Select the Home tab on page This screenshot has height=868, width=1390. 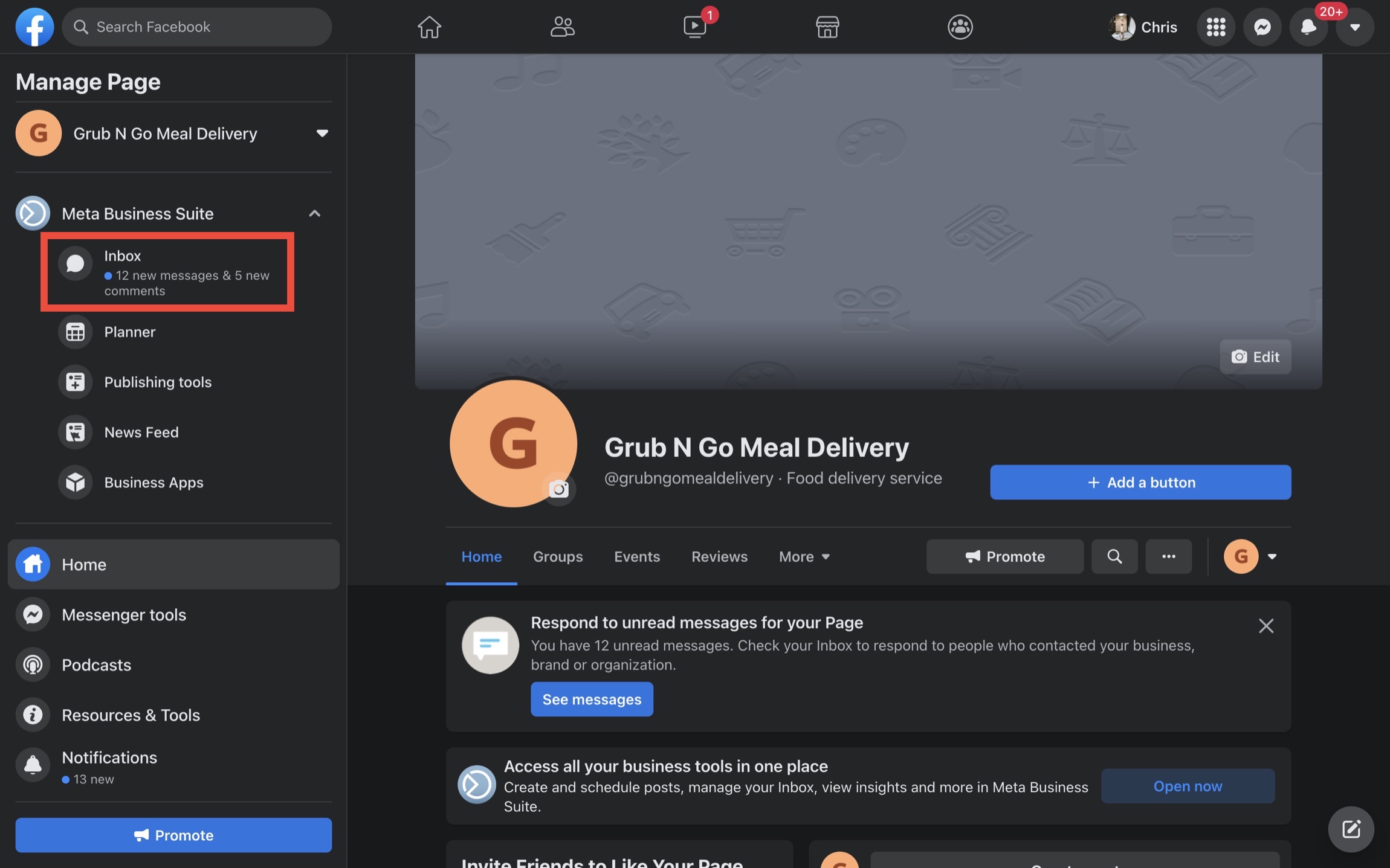(481, 556)
